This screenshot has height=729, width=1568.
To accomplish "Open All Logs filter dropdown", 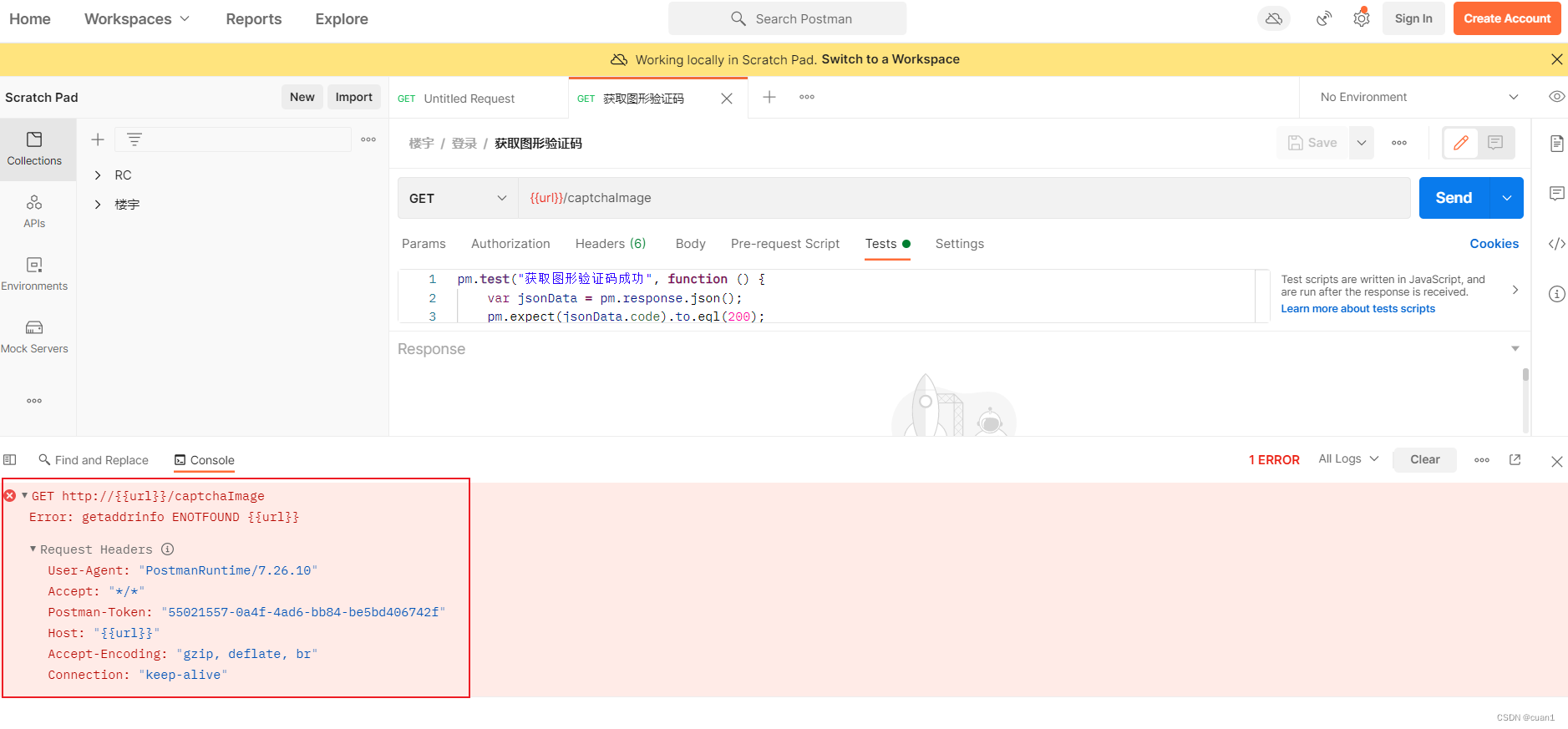I will tap(1348, 458).
